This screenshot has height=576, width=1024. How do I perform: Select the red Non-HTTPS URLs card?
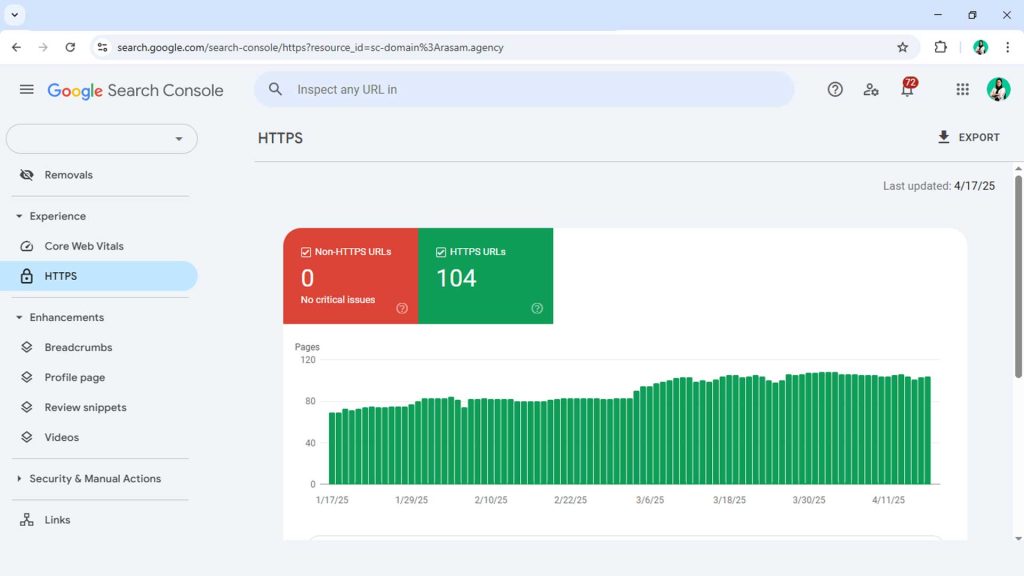[x=351, y=276]
